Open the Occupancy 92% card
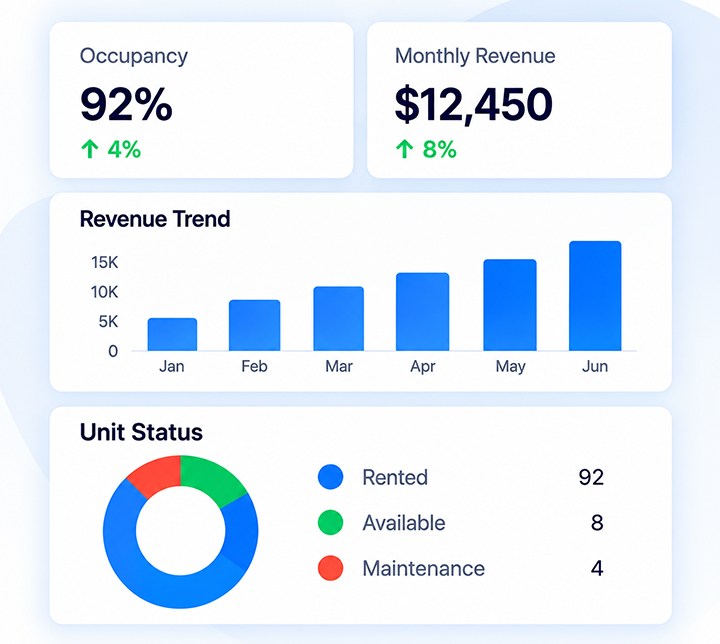Viewport: 720px width, 644px height. coord(202,100)
